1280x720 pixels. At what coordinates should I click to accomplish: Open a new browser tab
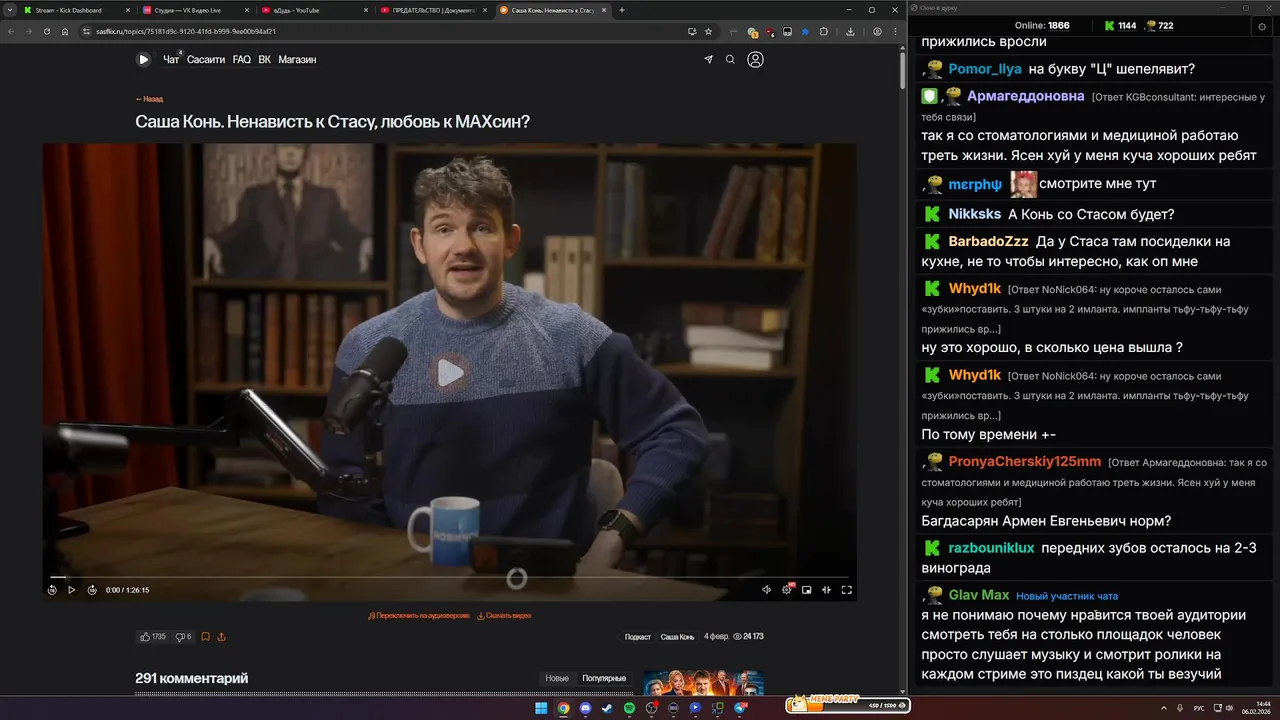click(x=622, y=10)
